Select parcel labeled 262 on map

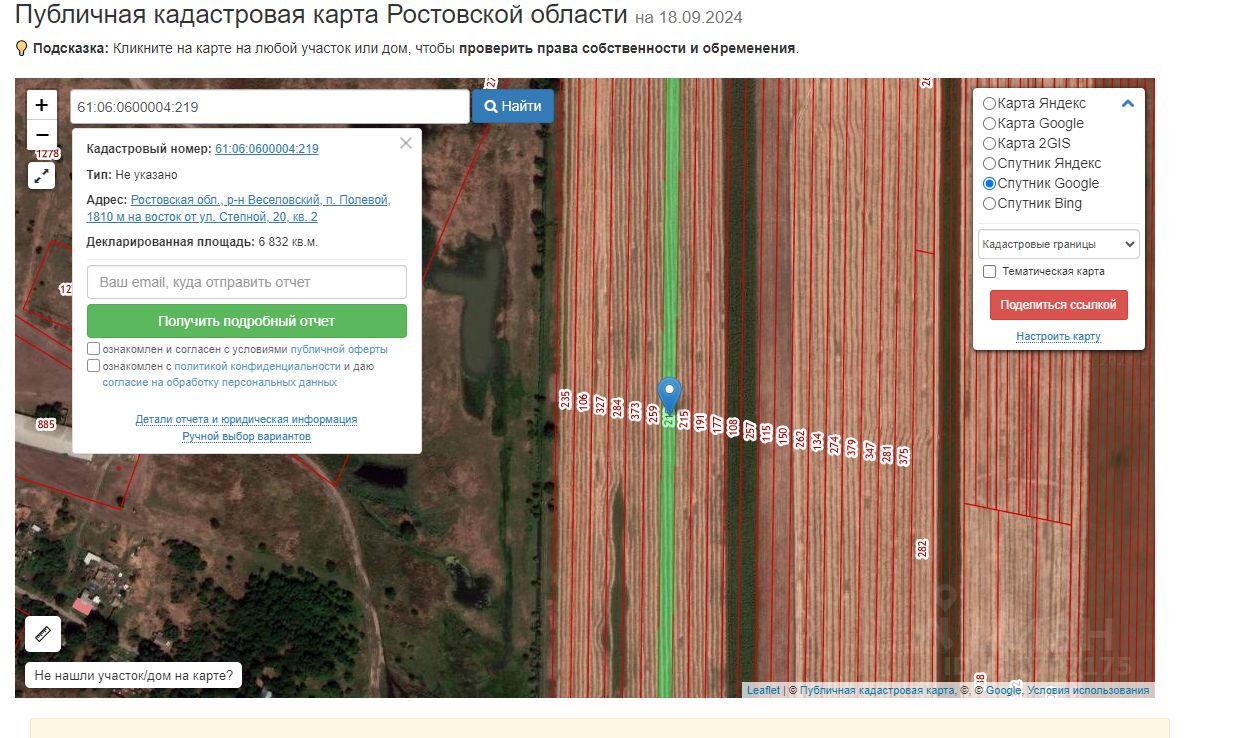coord(800,438)
